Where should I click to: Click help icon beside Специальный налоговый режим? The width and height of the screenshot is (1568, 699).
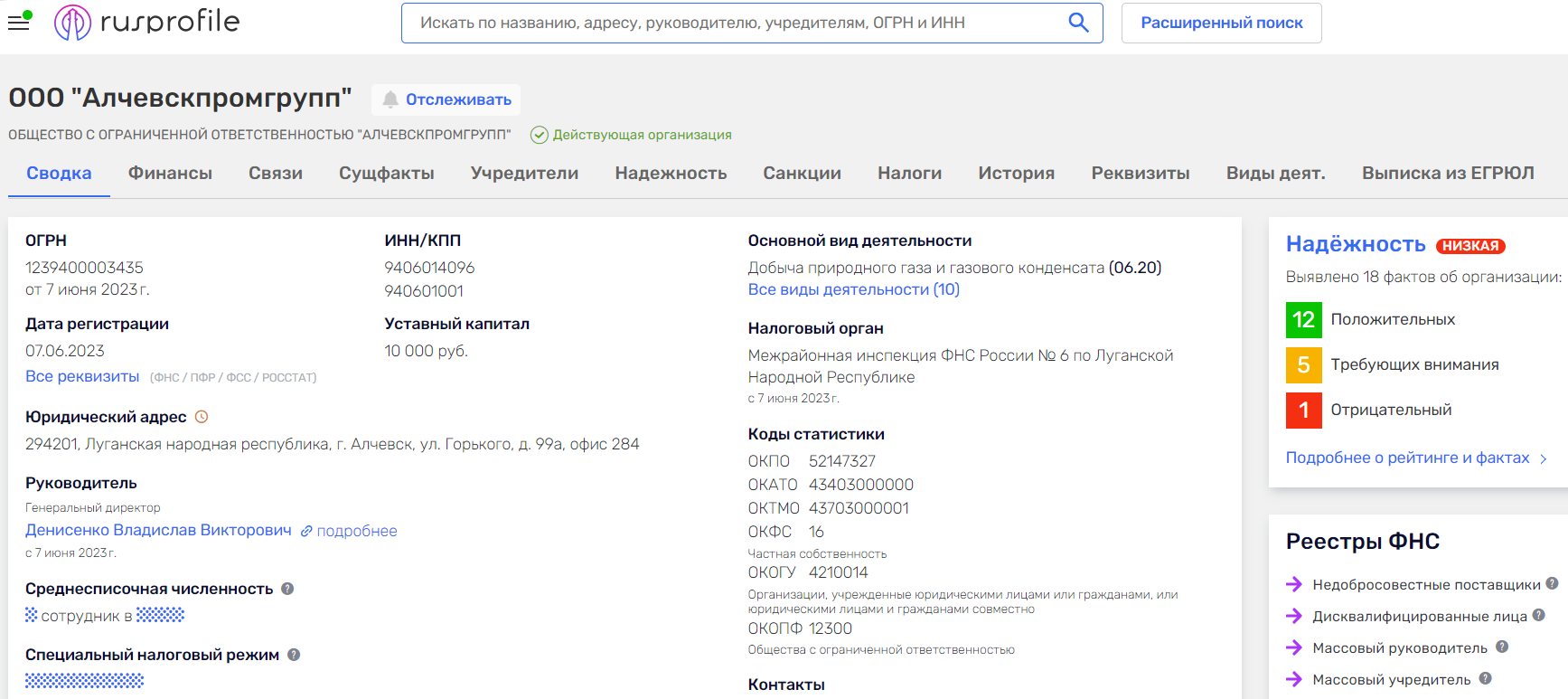[294, 655]
